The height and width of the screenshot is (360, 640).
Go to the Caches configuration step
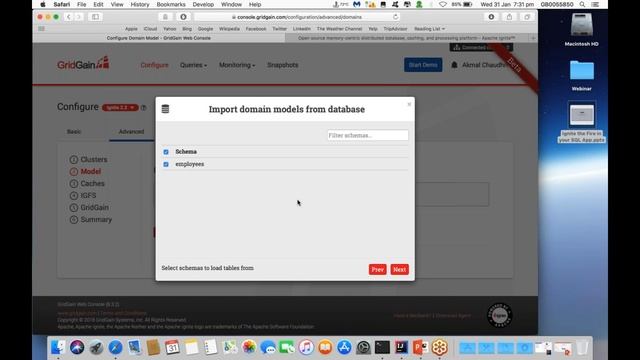click(x=87, y=184)
